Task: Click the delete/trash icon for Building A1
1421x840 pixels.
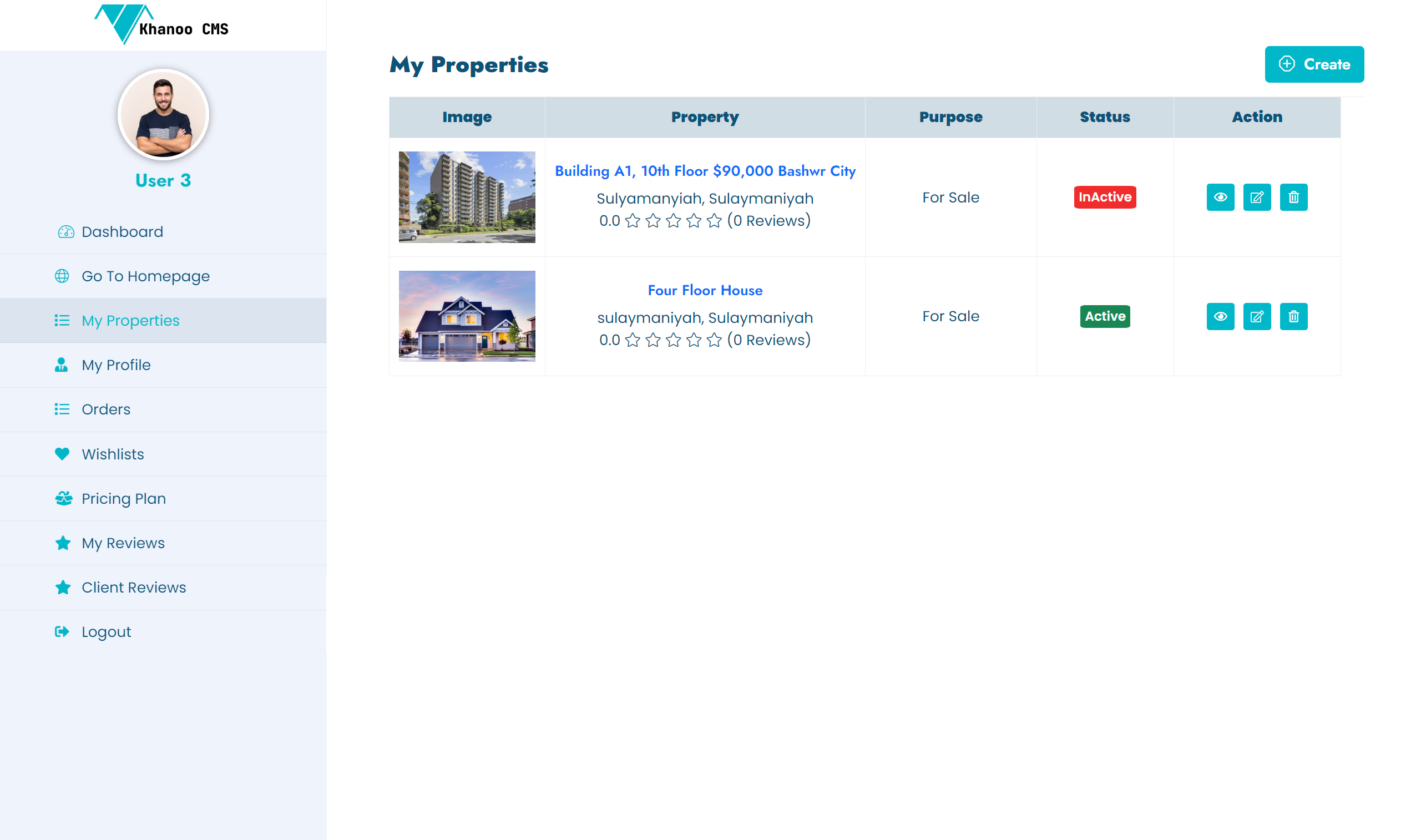Action: point(1293,197)
